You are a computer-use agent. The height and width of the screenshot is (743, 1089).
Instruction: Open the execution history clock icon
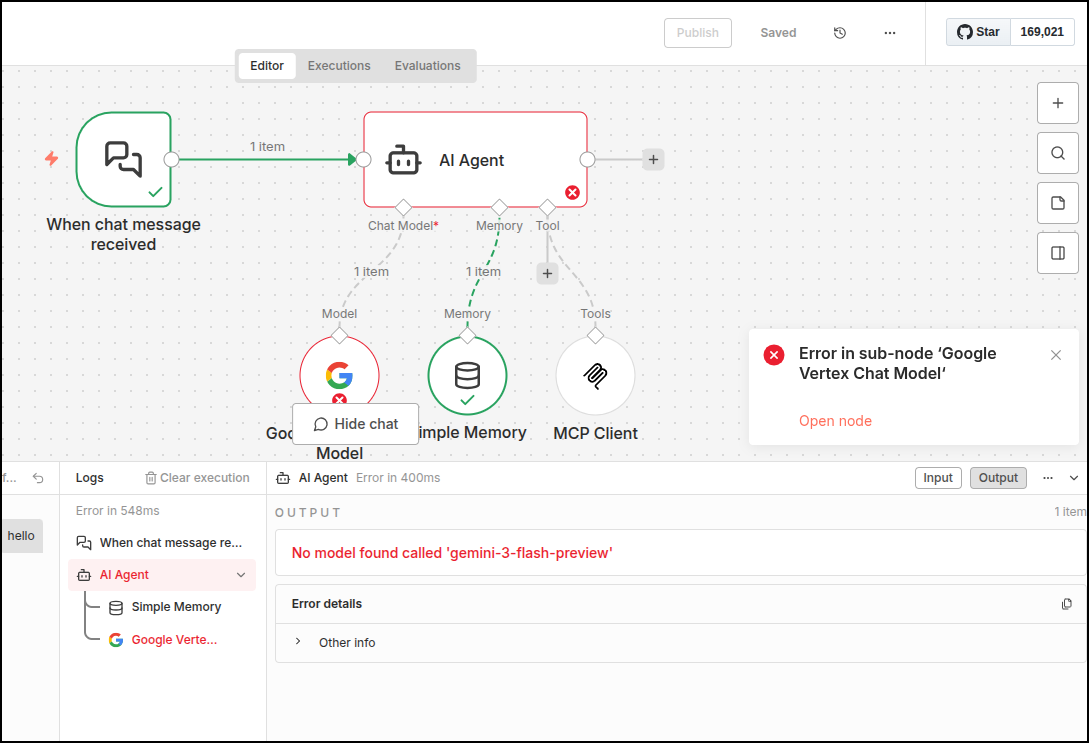pyautogui.click(x=840, y=33)
